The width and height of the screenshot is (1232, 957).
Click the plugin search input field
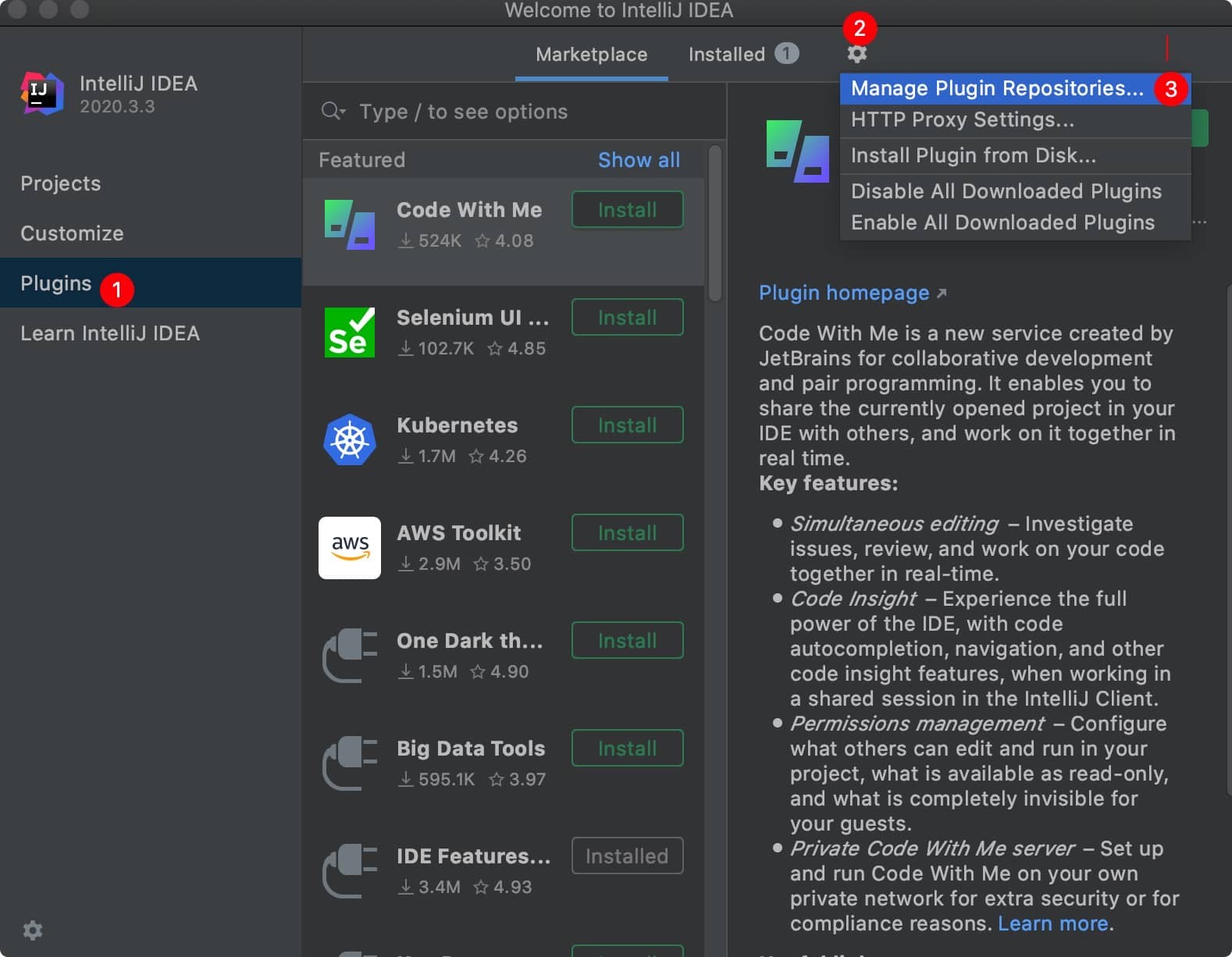[x=515, y=112]
